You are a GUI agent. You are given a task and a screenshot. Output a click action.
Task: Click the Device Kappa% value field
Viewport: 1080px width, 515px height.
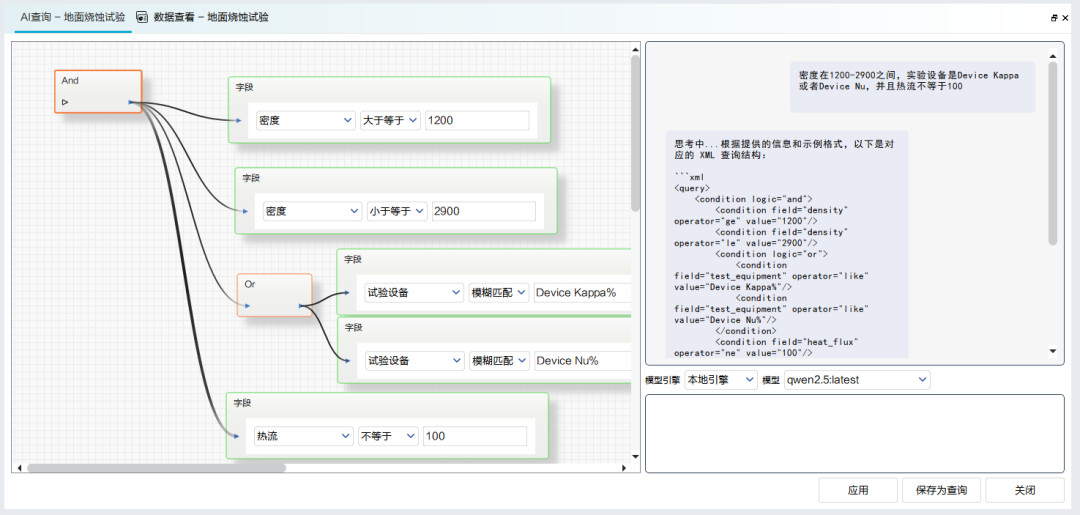(582, 293)
